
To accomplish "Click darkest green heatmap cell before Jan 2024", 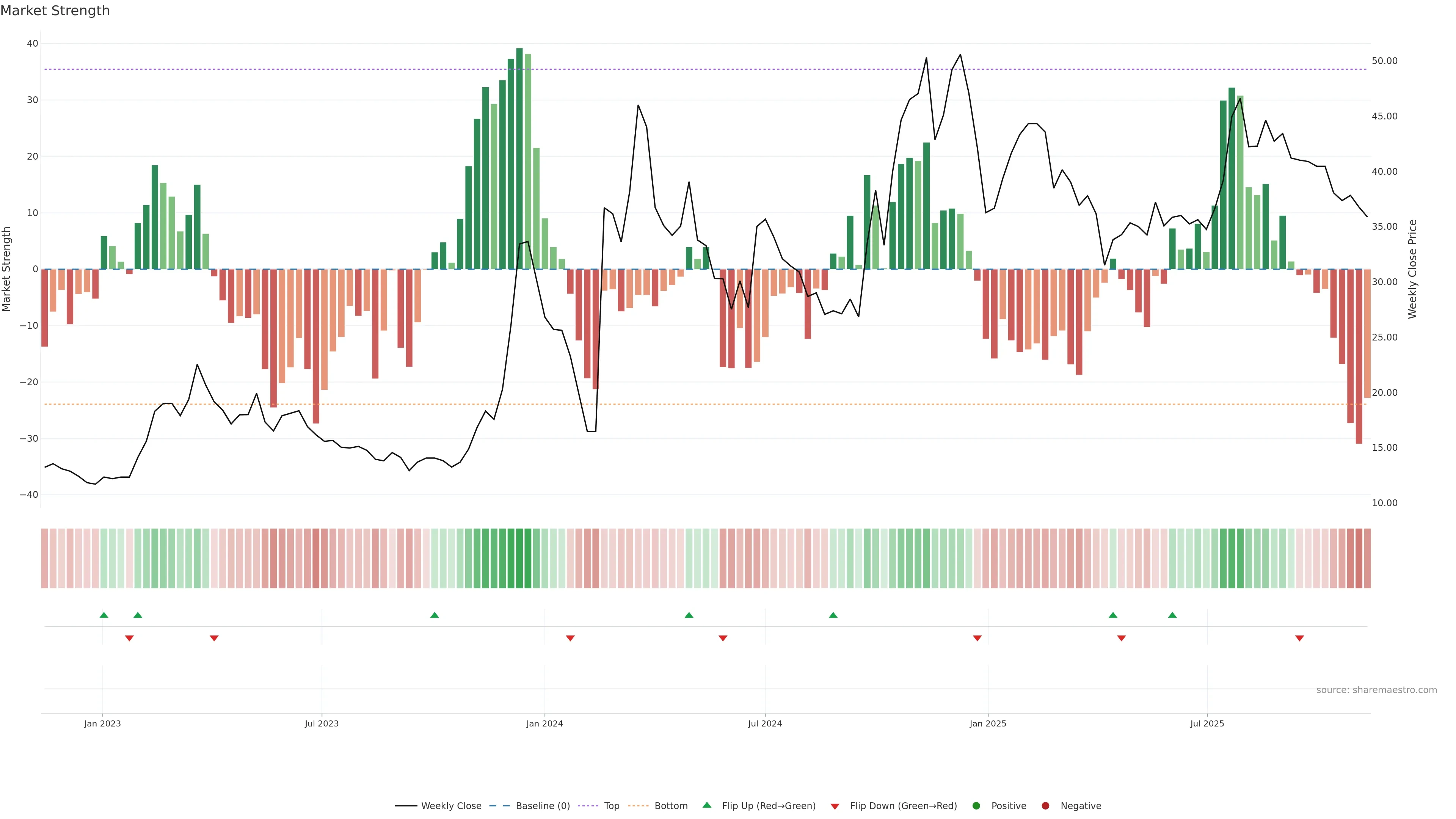I will tap(519, 559).
